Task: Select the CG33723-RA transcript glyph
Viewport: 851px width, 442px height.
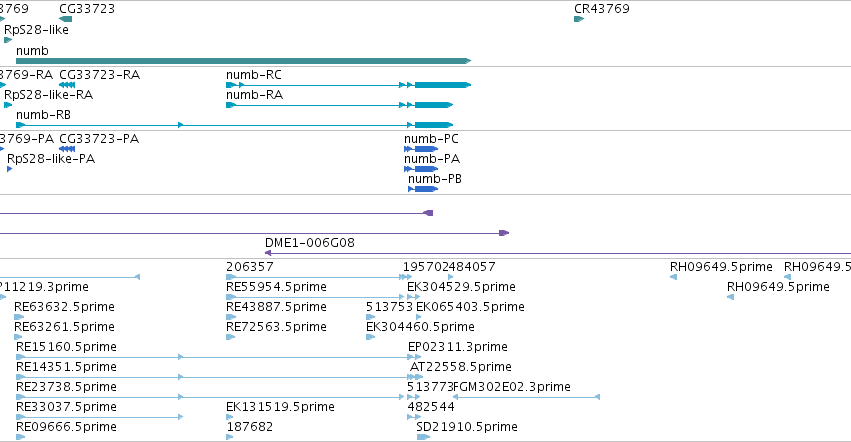Action: pyautogui.click(x=67, y=85)
